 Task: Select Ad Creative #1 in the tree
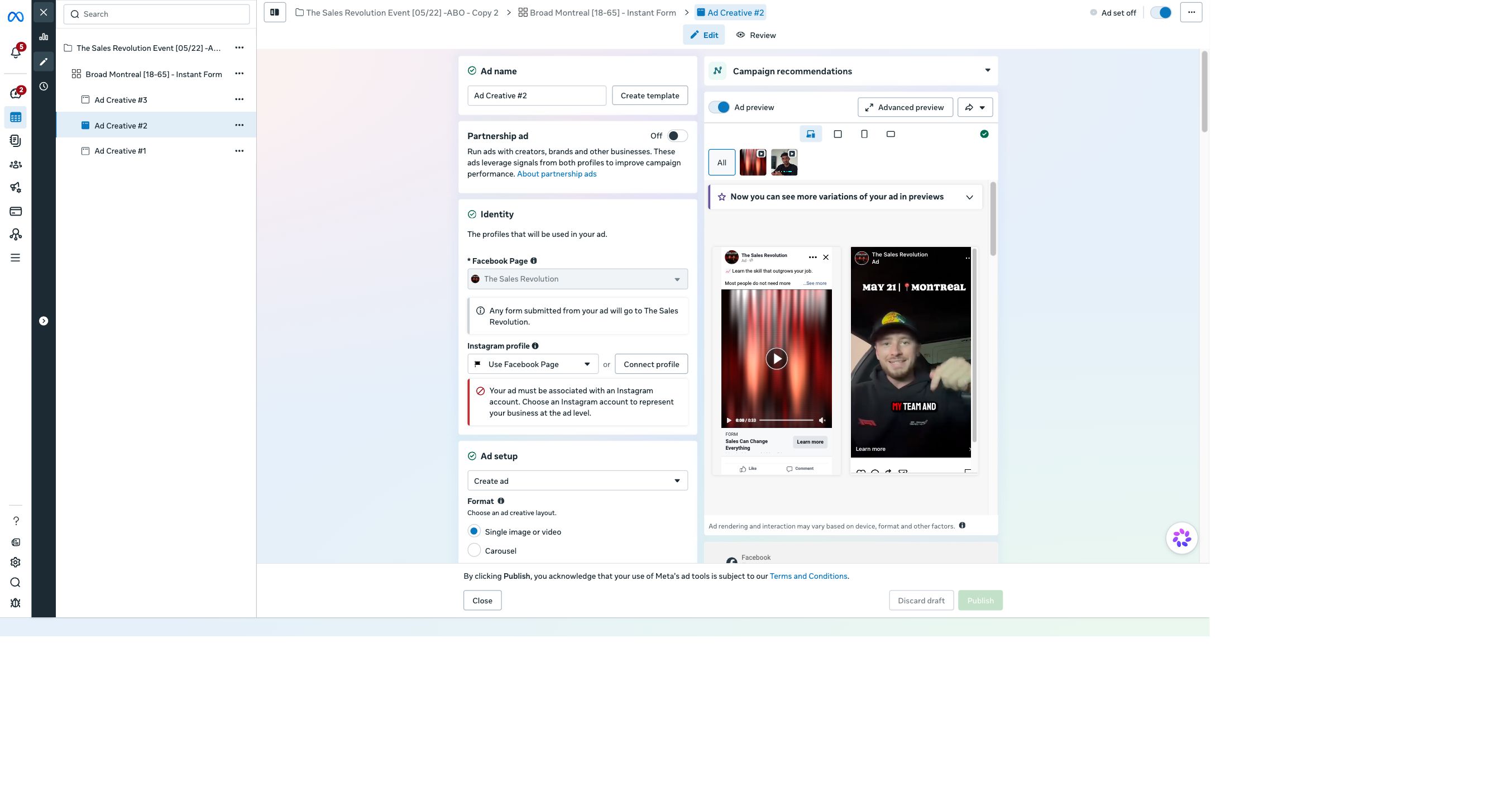tap(119, 151)
